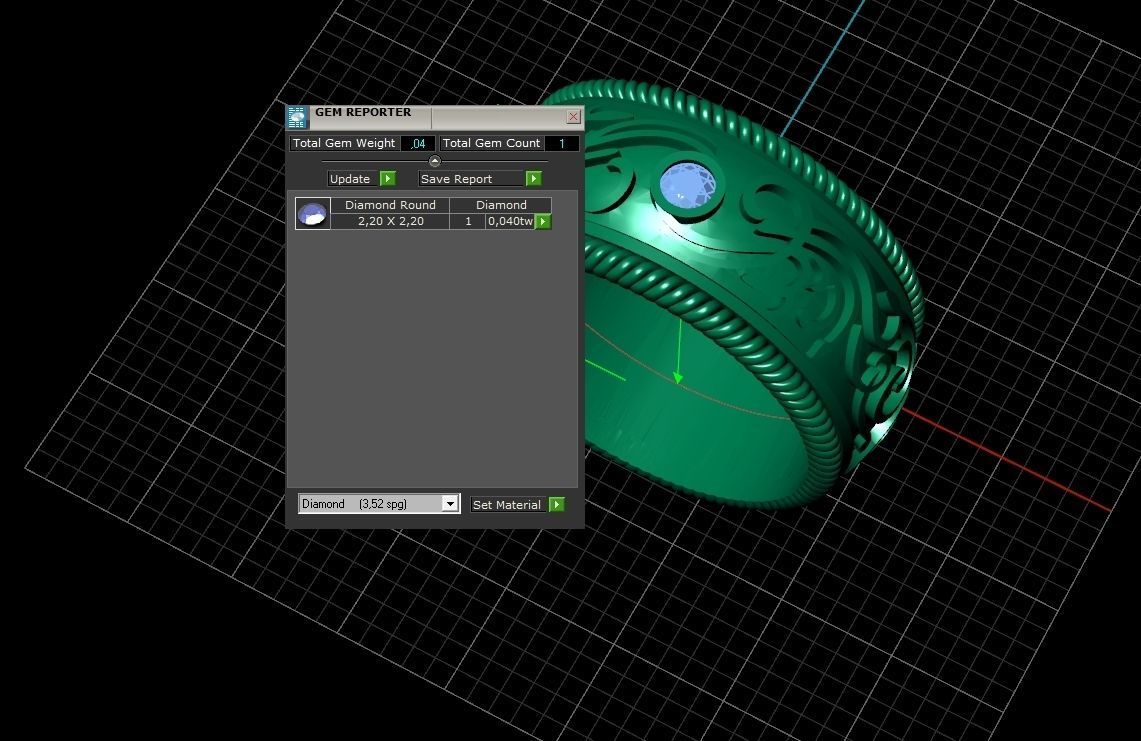The width and height of the screenshot is (1141, 741).
Task: Click the '0,040tw' weight cell
Action: [510, 221]
